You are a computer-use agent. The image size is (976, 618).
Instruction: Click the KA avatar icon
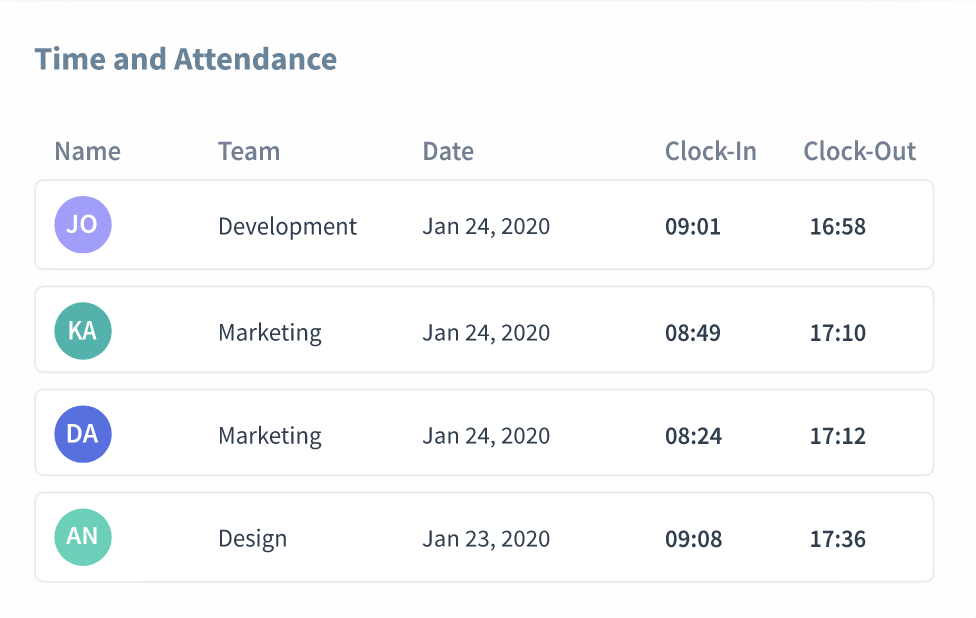coord(83,331)
